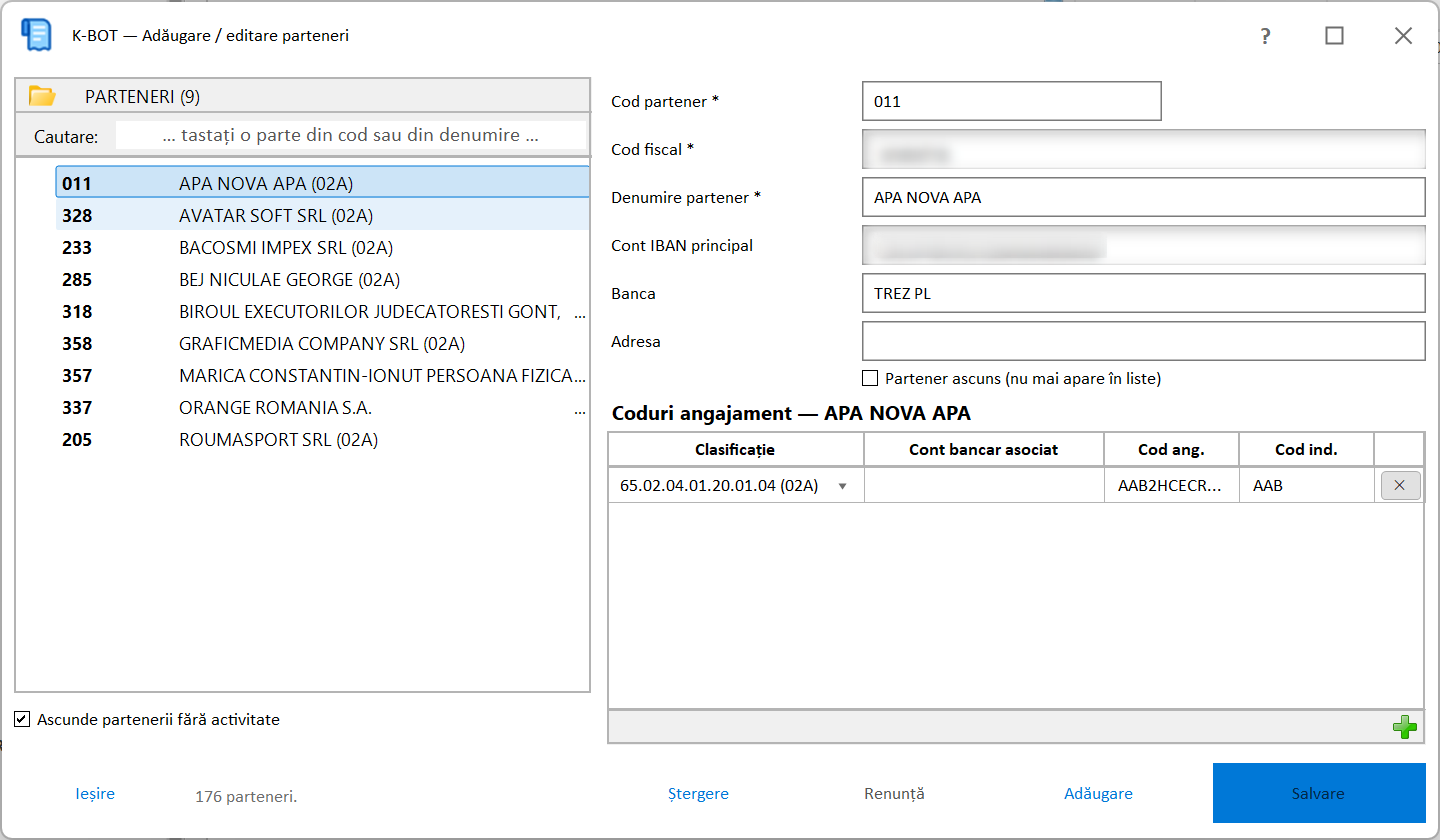
Task: Click the Cod fiscal field
Action: [1143, 149]
